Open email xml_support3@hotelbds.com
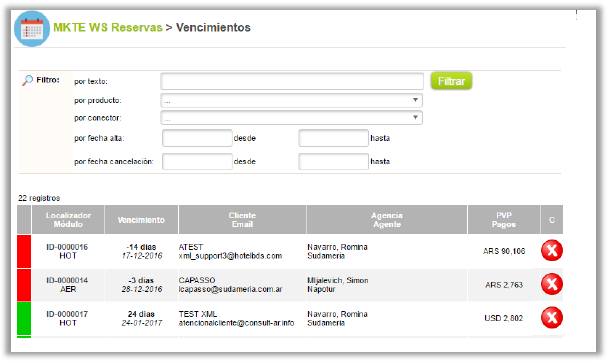The height and width of the screenshot is (363, 610). pos(230,256)
